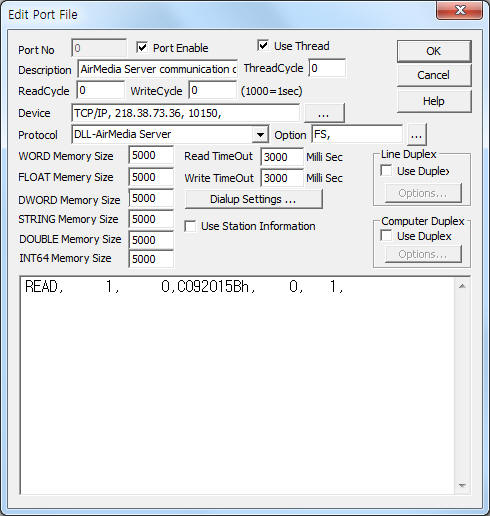The width and height of the screenshot is (490, 516).
Task: Click scroll-down arrow in READ list
Action: [x=462, y=485]
